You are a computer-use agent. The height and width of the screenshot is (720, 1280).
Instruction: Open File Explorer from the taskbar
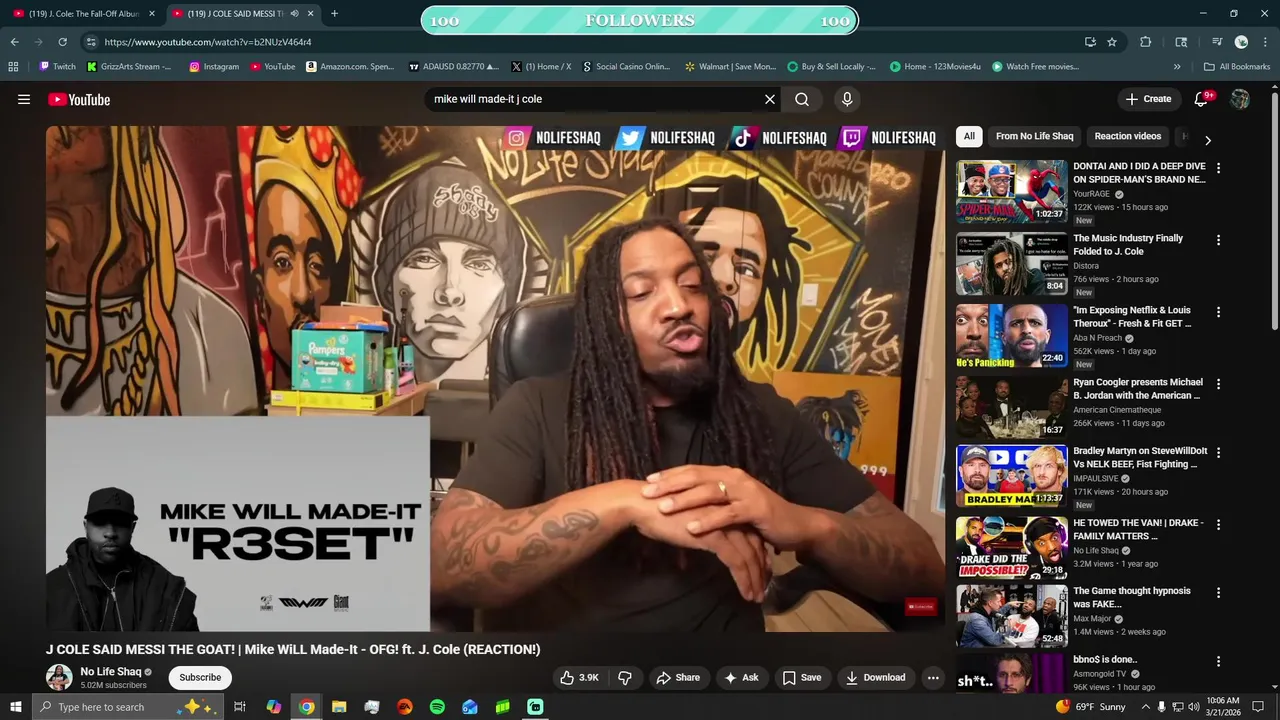tap(339, 707)
